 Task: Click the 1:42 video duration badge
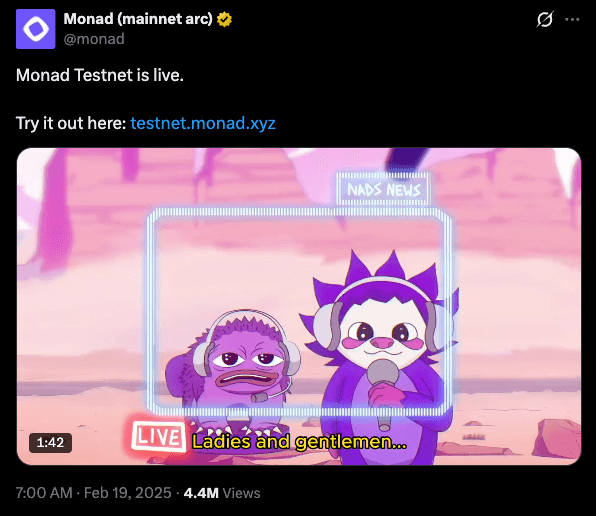point(50,442)
